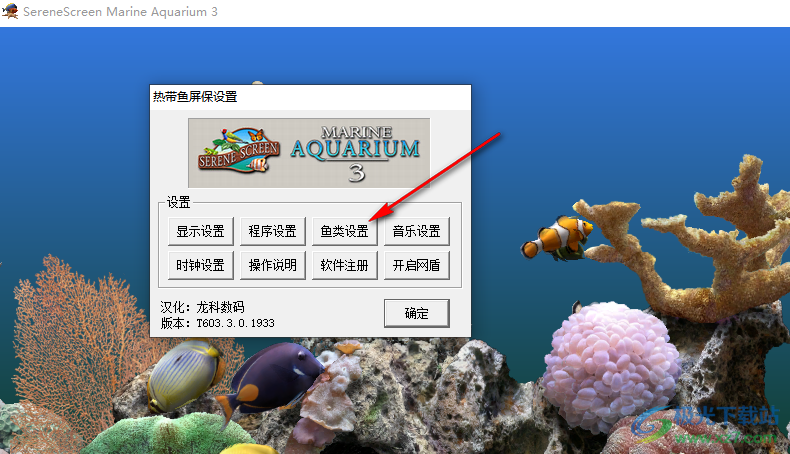Click the 开启网盾 button
The height and width of the screenshot is (454, 790).
pyautogui.click(x=417, y=265)
